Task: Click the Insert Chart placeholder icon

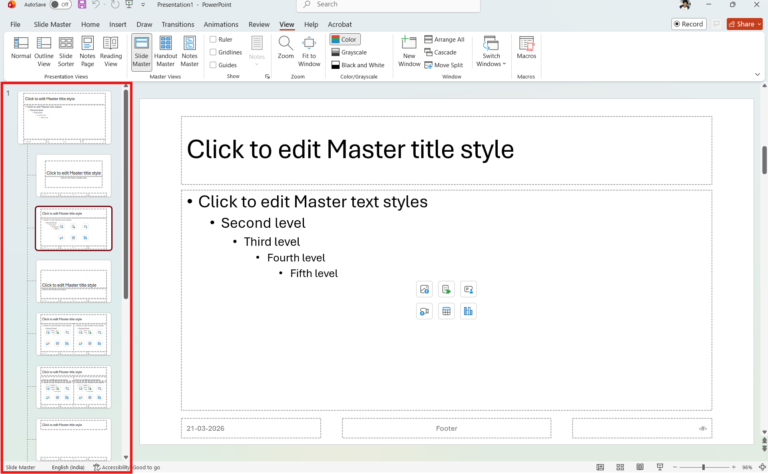Action: coord(468,311)
